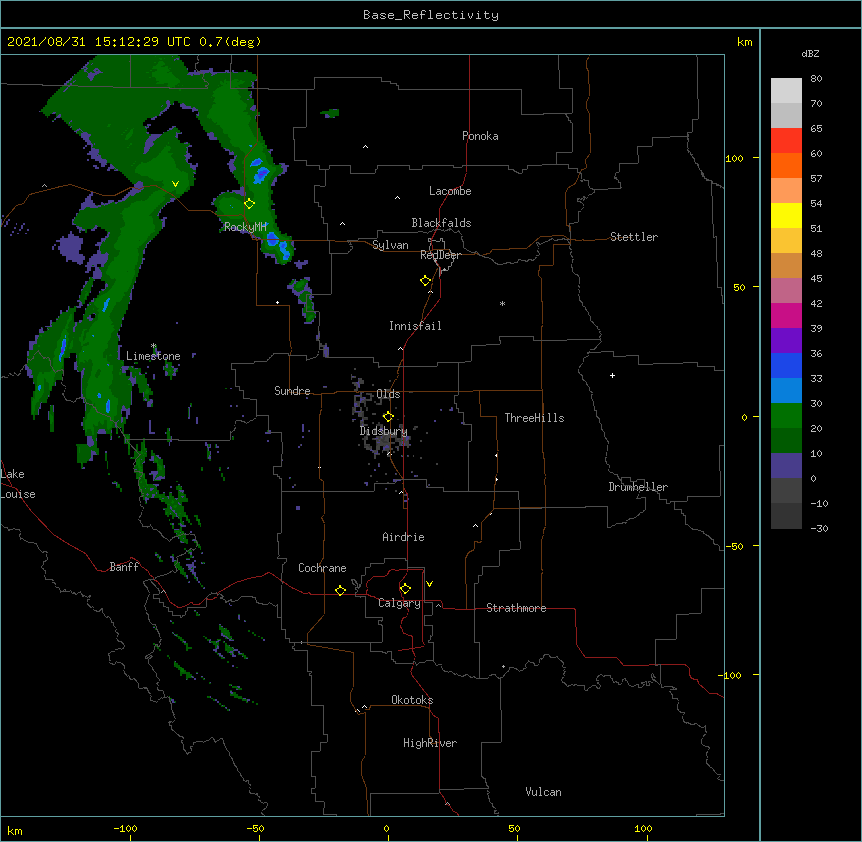Select the Cochrane town label

point(322,568)
